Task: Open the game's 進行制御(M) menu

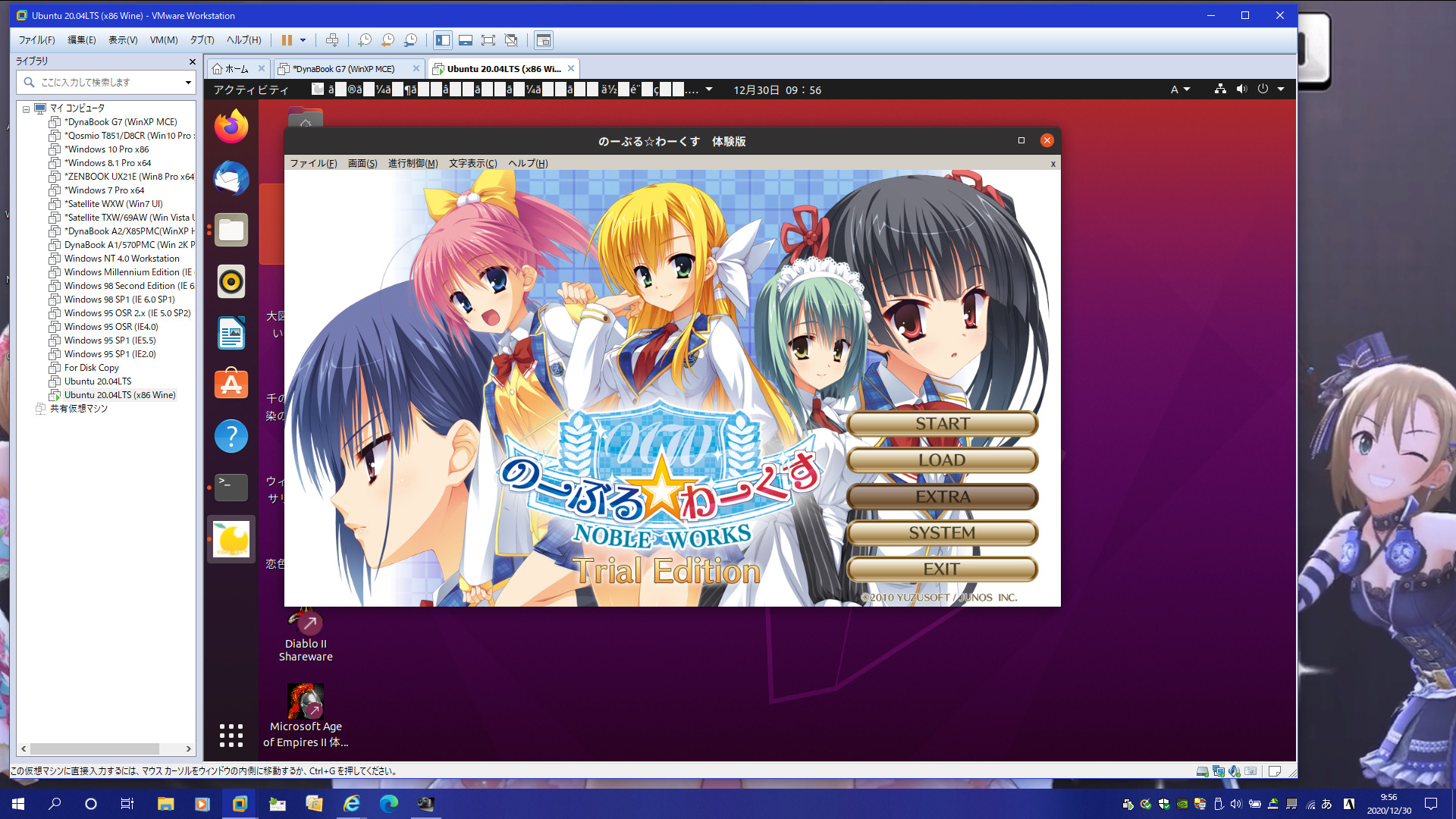Action: pyautogui.click(x=413, y=163)
